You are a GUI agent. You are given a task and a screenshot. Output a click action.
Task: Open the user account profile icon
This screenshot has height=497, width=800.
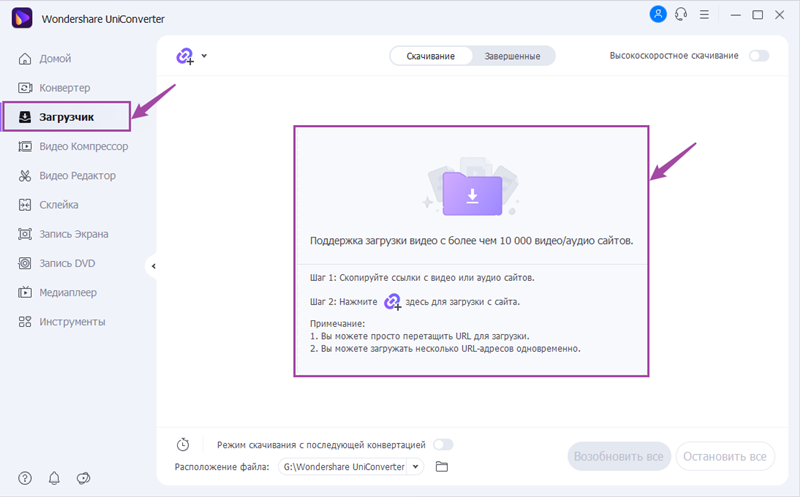658,14
